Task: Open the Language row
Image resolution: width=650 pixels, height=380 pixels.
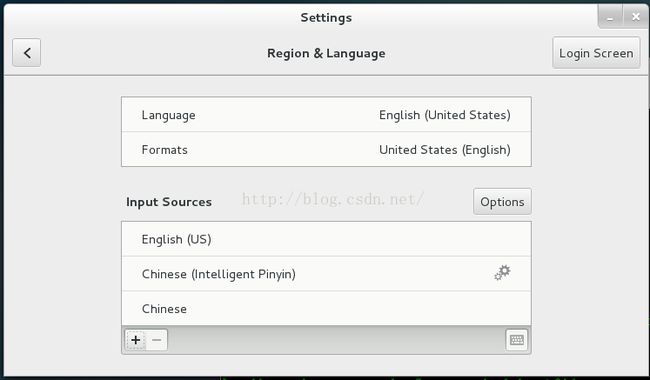Action: pos(326,115)
